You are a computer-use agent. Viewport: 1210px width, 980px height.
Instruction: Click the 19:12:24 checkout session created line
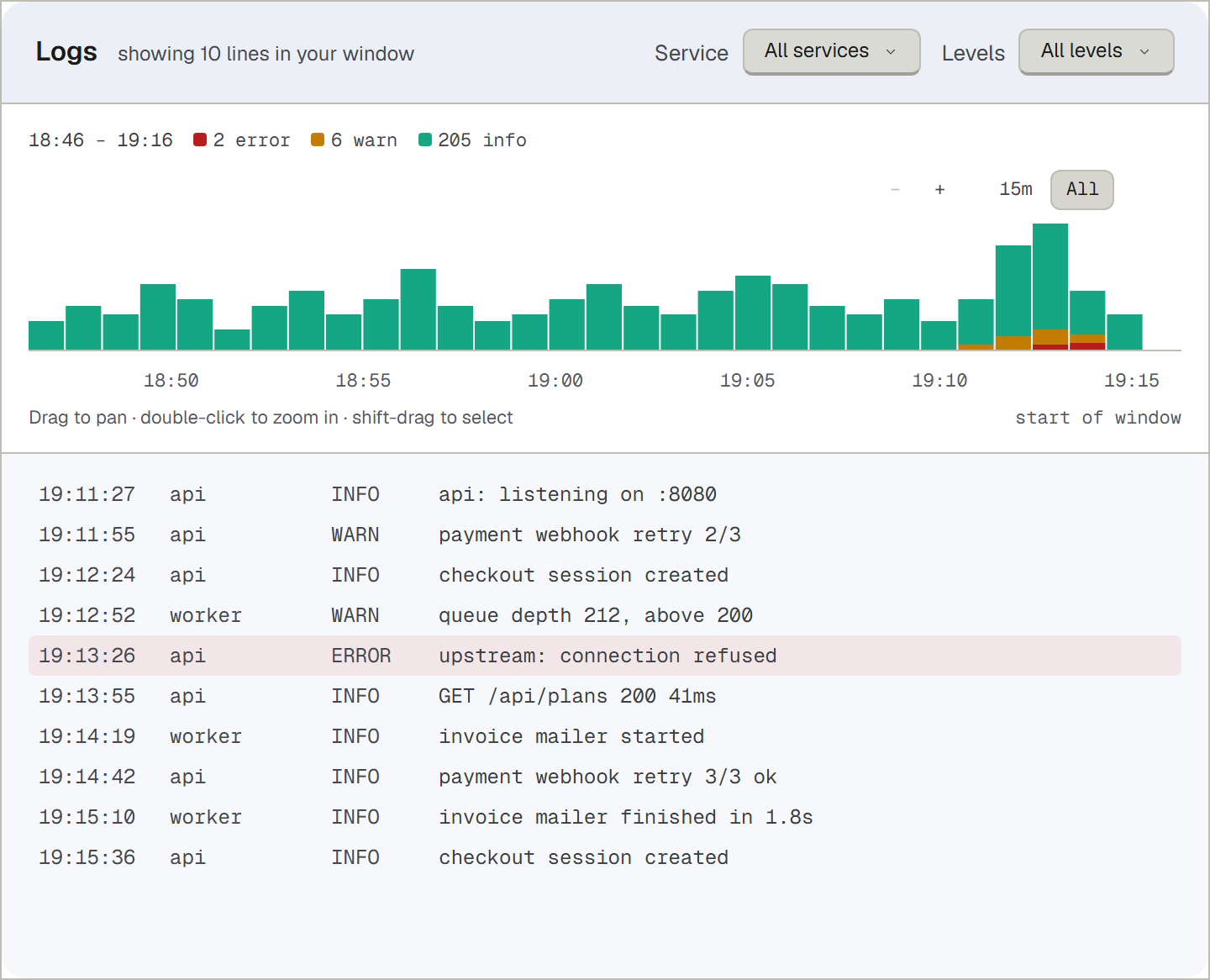pyautogui.click(x=605, y=575)
